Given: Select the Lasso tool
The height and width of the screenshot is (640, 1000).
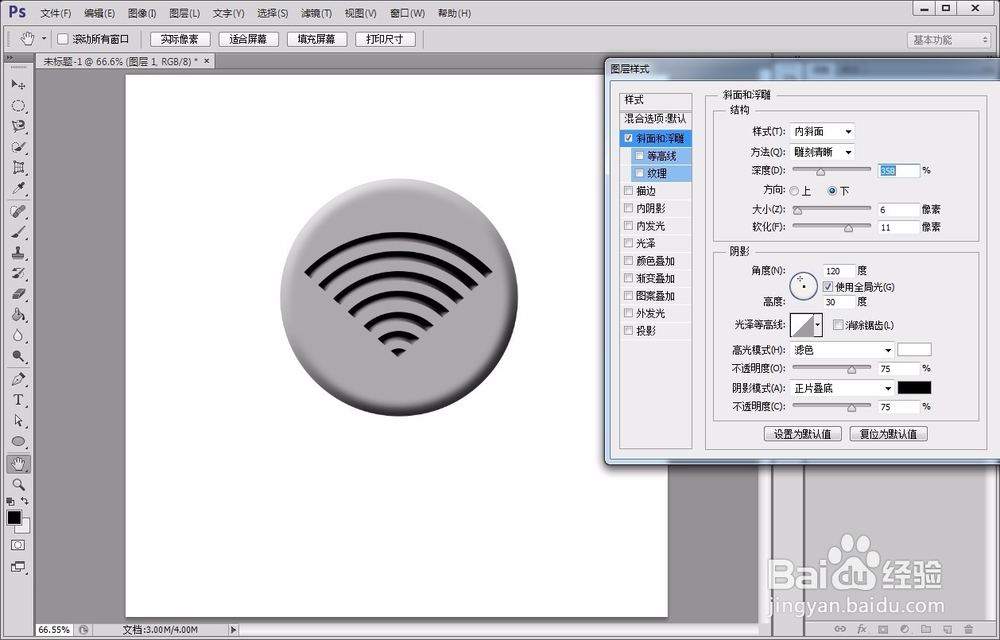Looking at the screenshot, I should [18, 126].
